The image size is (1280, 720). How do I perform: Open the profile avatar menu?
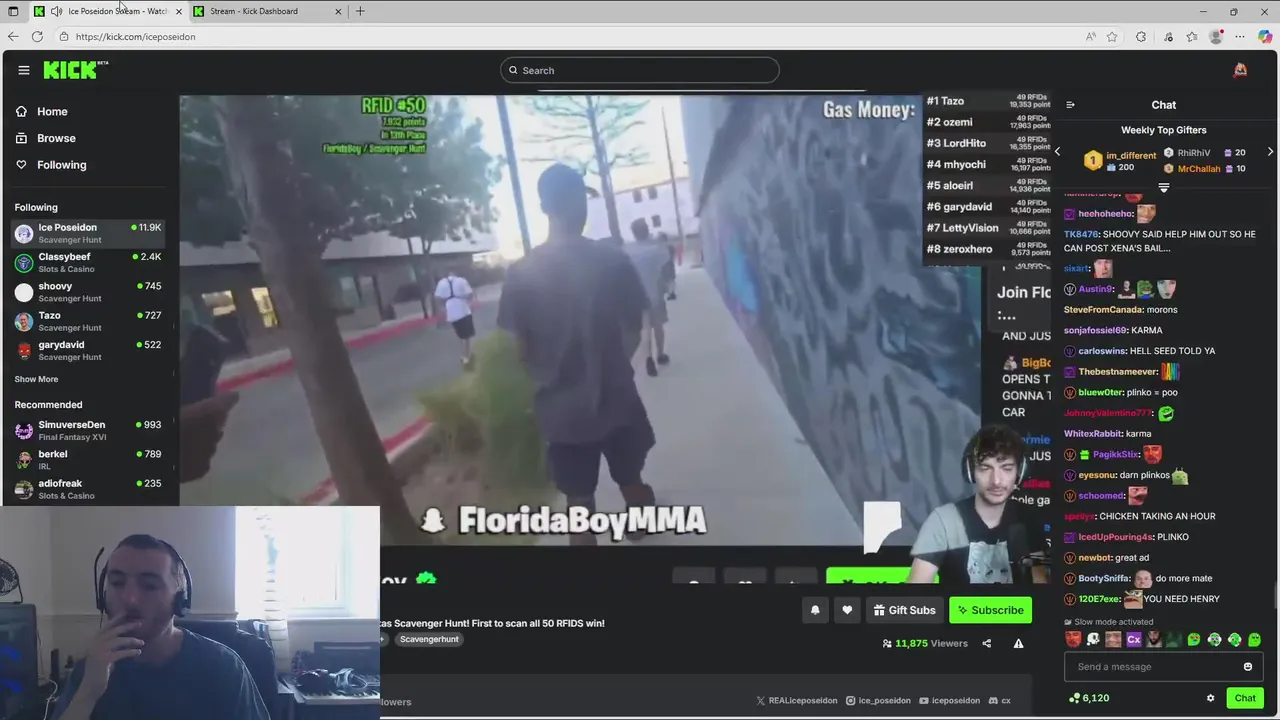1240,70
